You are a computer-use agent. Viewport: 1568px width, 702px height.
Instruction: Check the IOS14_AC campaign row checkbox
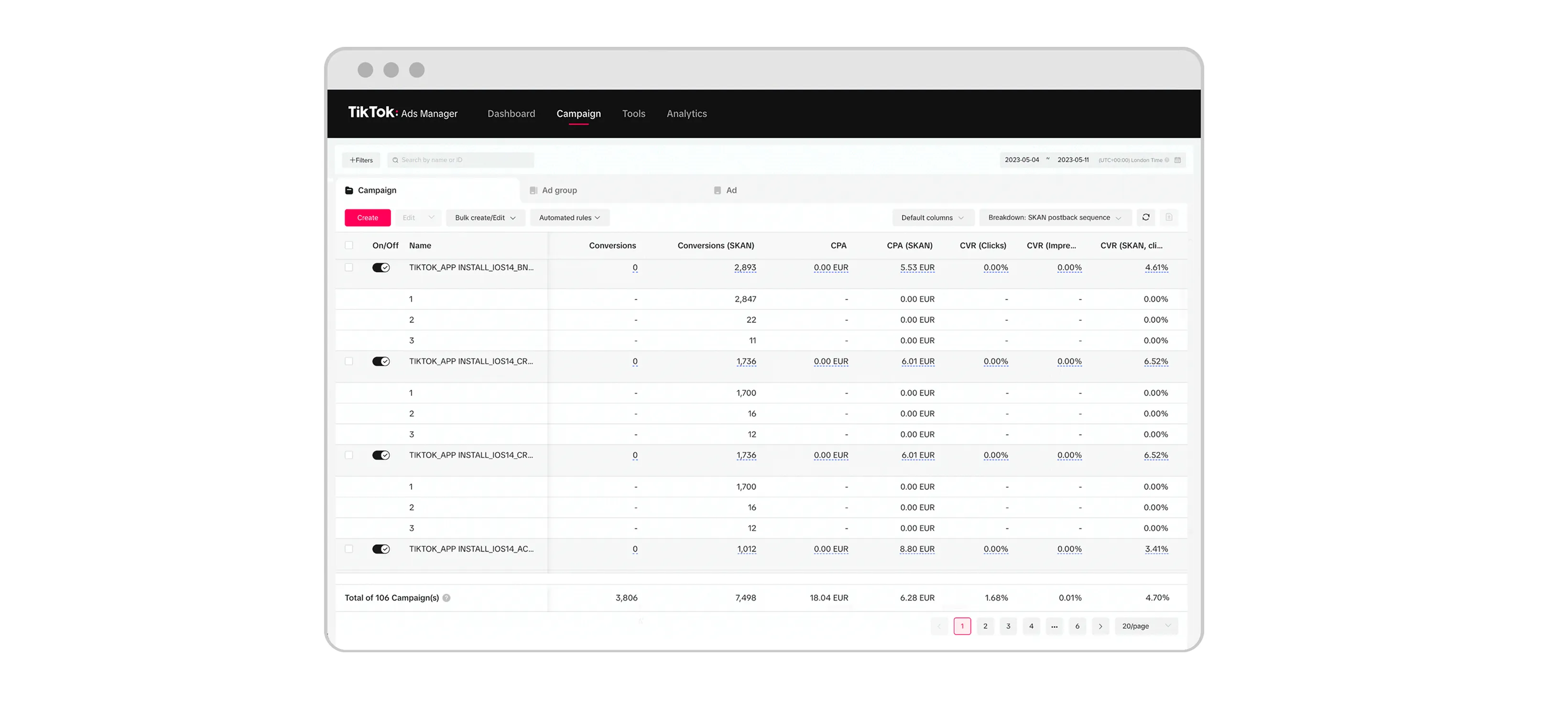pos(349,548)
